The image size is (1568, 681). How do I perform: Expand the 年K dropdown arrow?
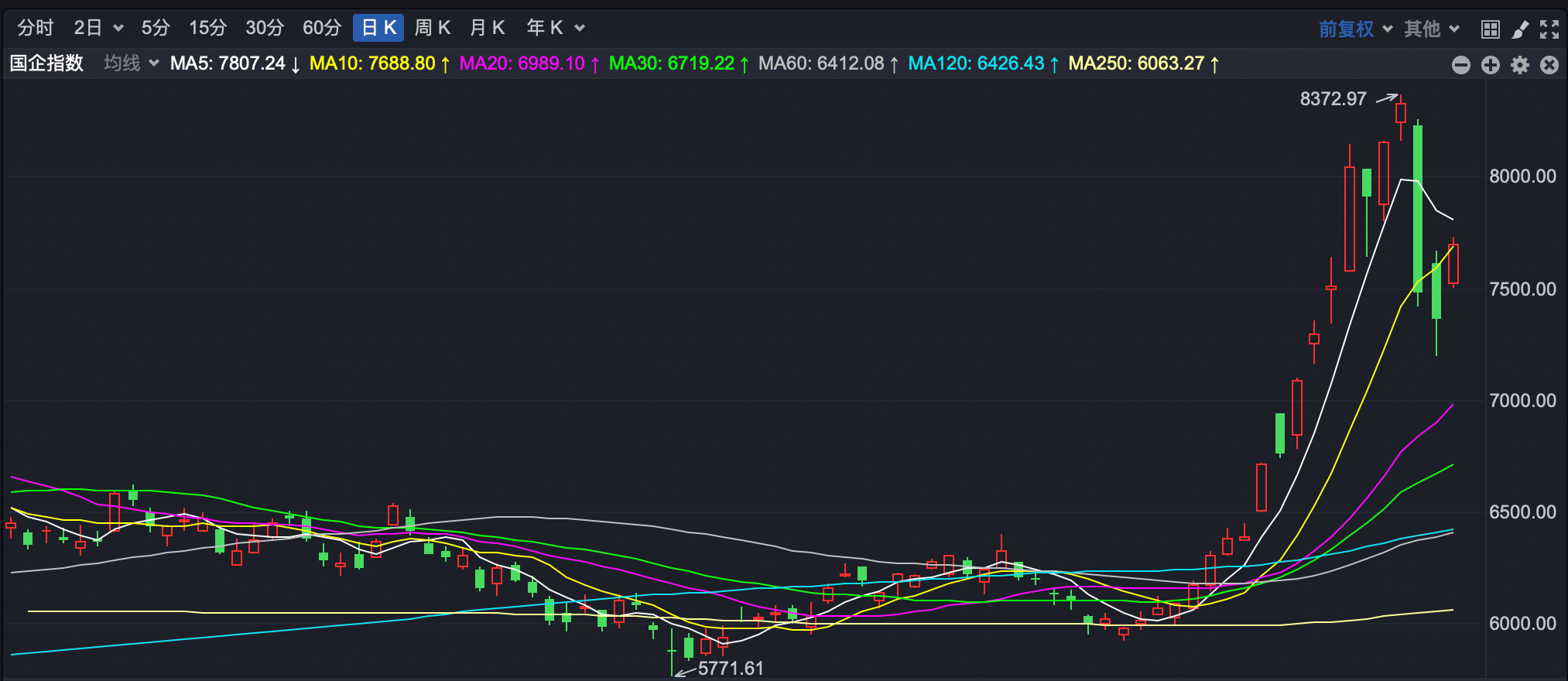(580, 29)
